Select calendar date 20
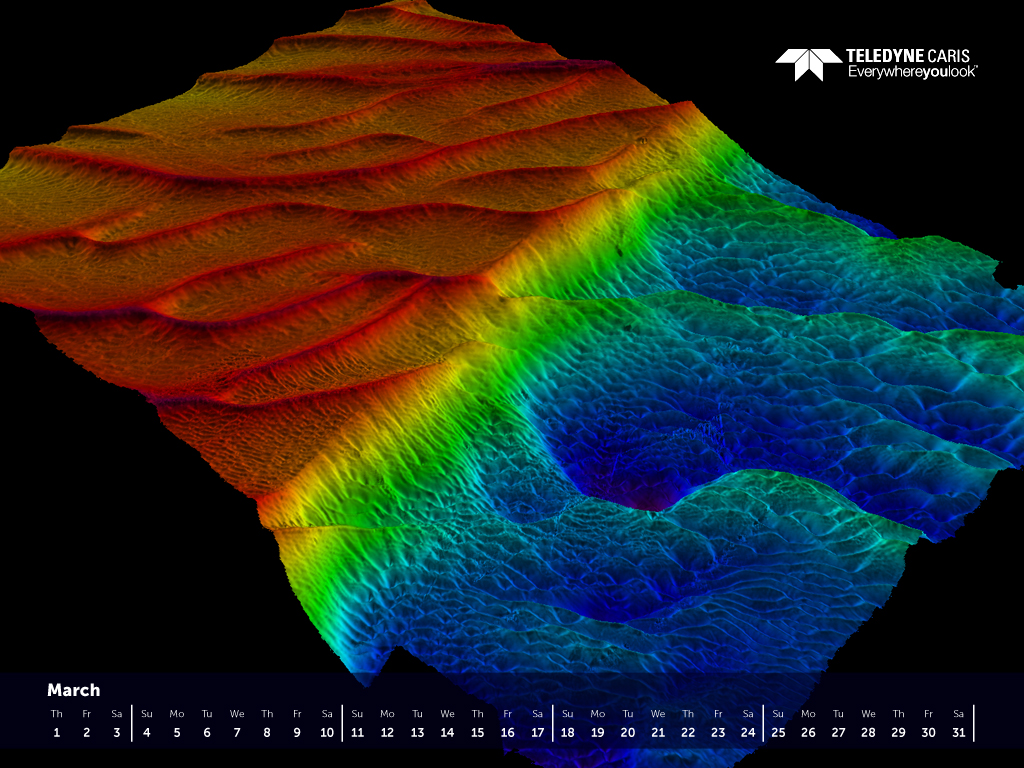This screenshot has width=1024, height=768. click(628, 733)
